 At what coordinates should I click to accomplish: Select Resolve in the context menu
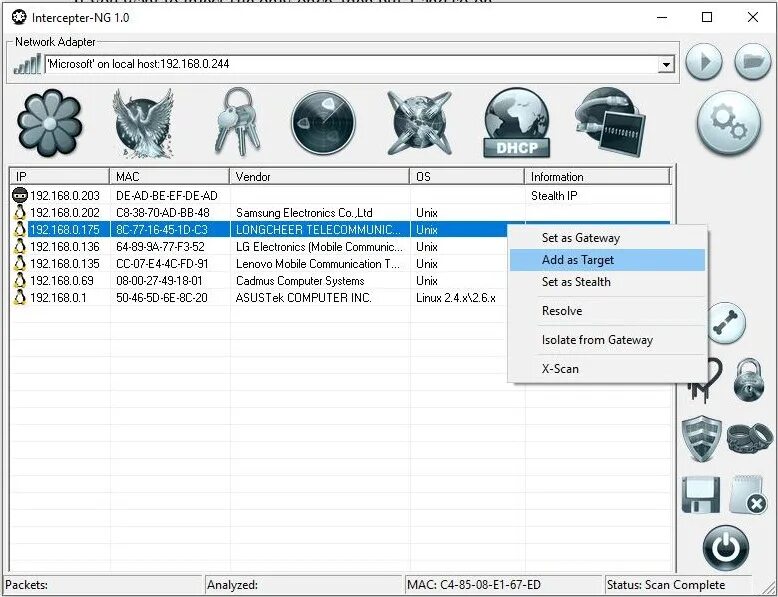coord(607,311)
